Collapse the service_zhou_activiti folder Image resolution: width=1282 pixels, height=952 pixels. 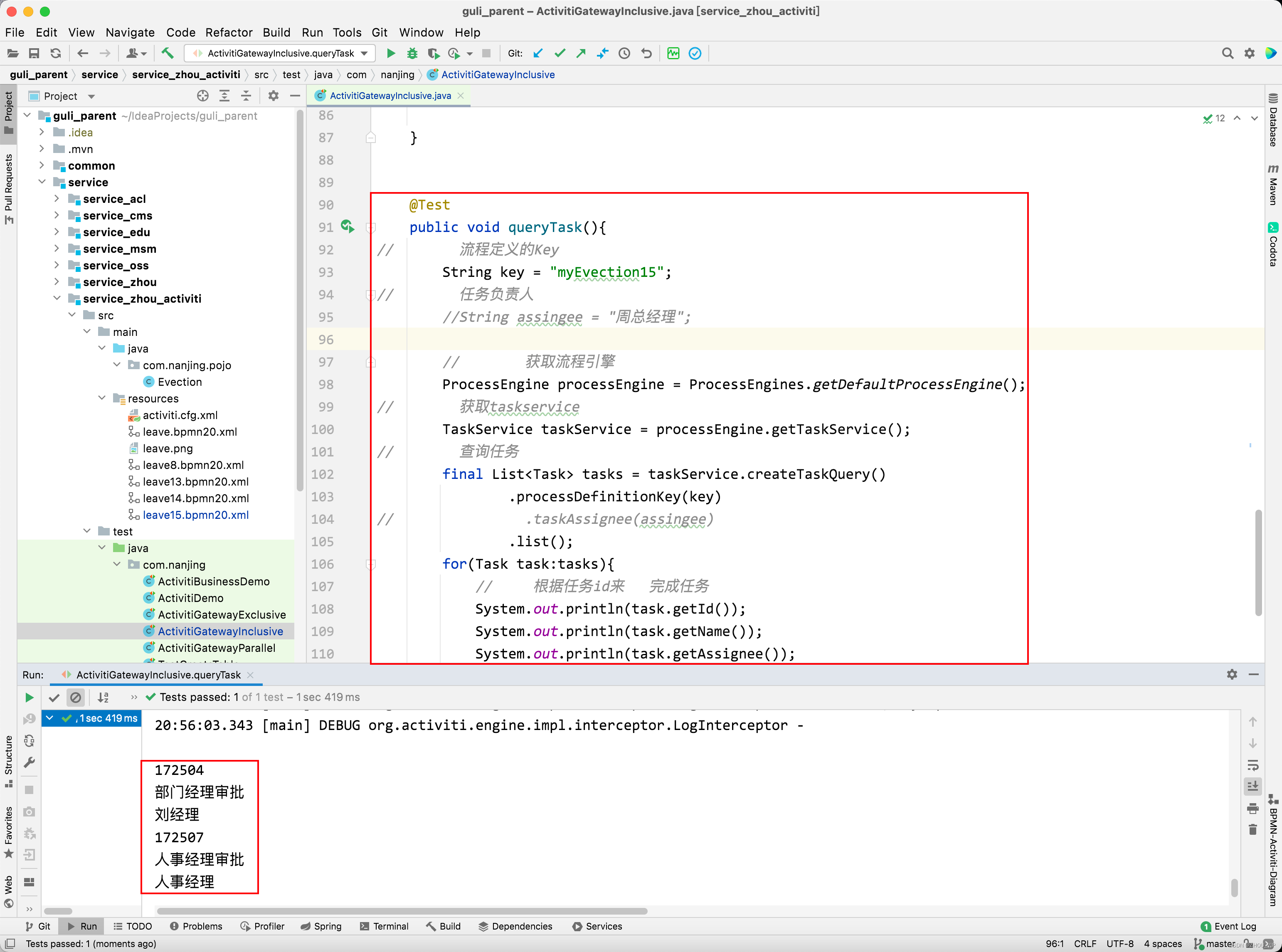(57, 298)
